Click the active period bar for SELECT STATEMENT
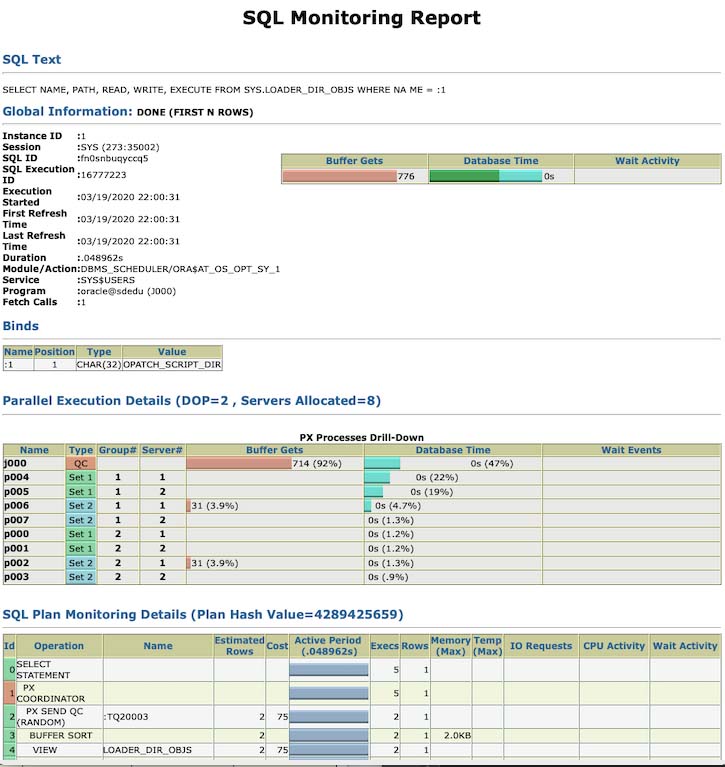 tap(329, 670)
